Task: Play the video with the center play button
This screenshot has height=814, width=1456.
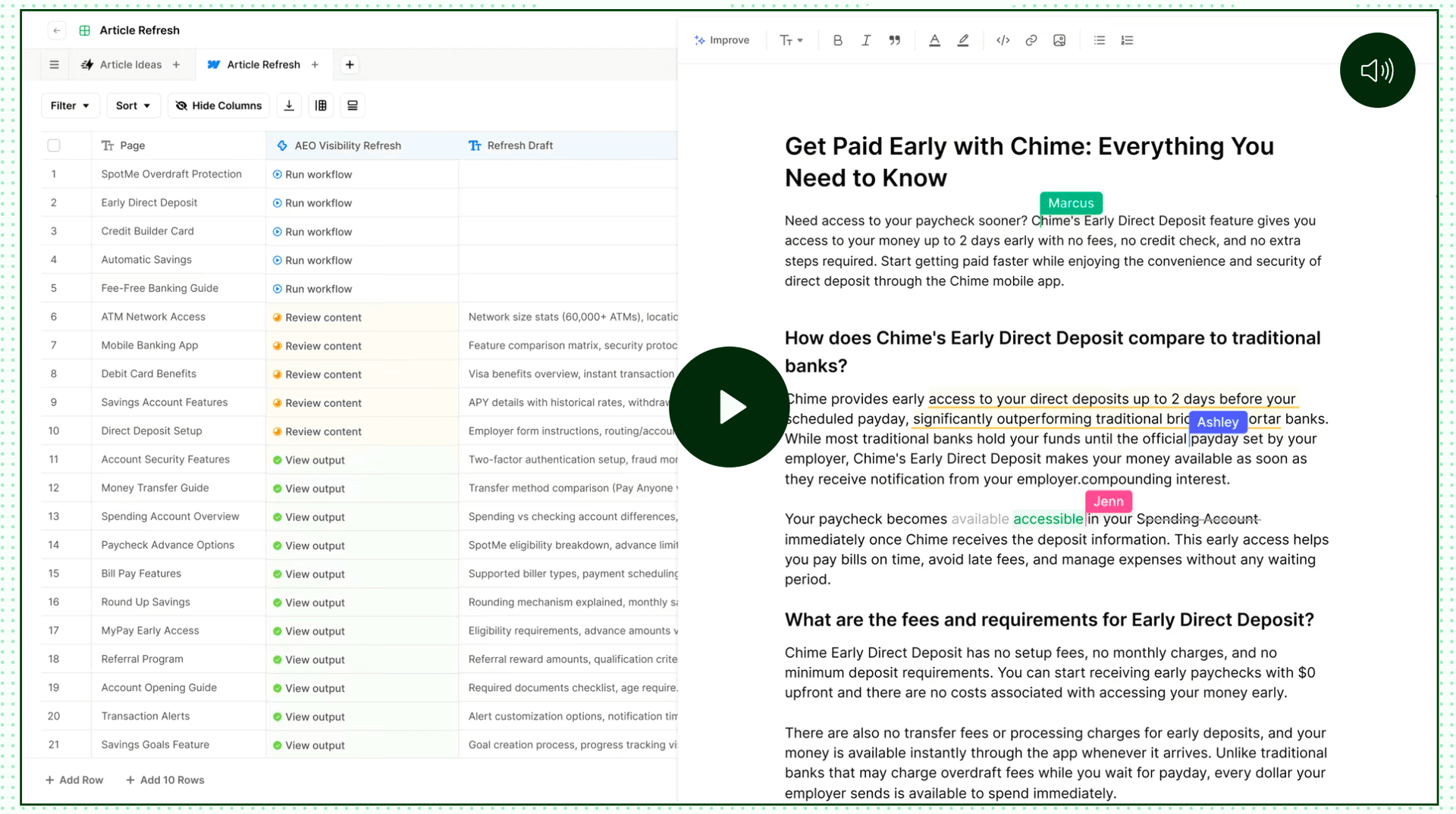Action: pyautogui.click(x=730, y=407)
